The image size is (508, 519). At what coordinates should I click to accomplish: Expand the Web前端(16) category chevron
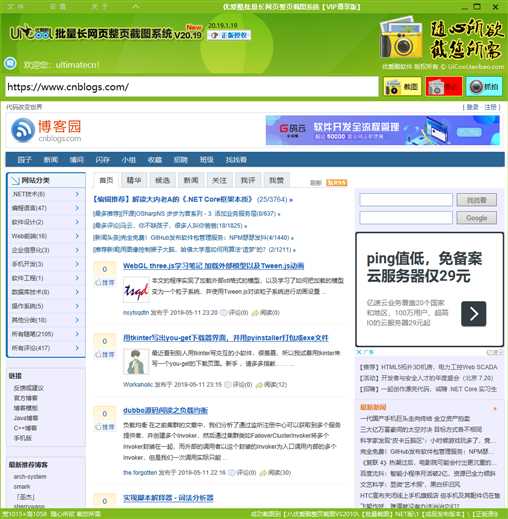(x=77, y=236)
